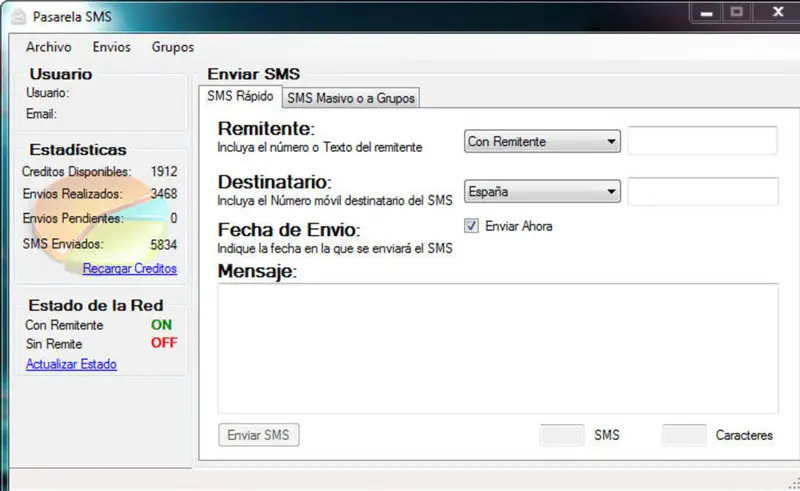Screen dimensions: 800x491
Task: Open the Recargar Creditos link
Action: pos(130,268)
